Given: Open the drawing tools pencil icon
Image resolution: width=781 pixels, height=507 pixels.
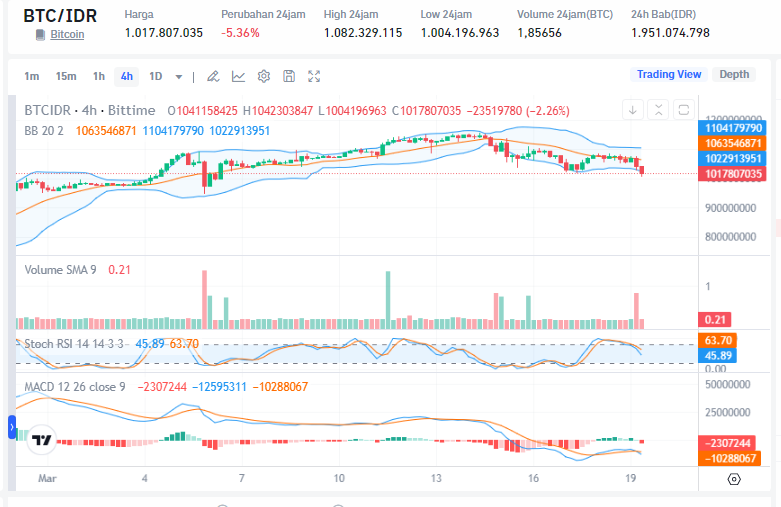Looking at the screenshot, I should pos(212,76).
